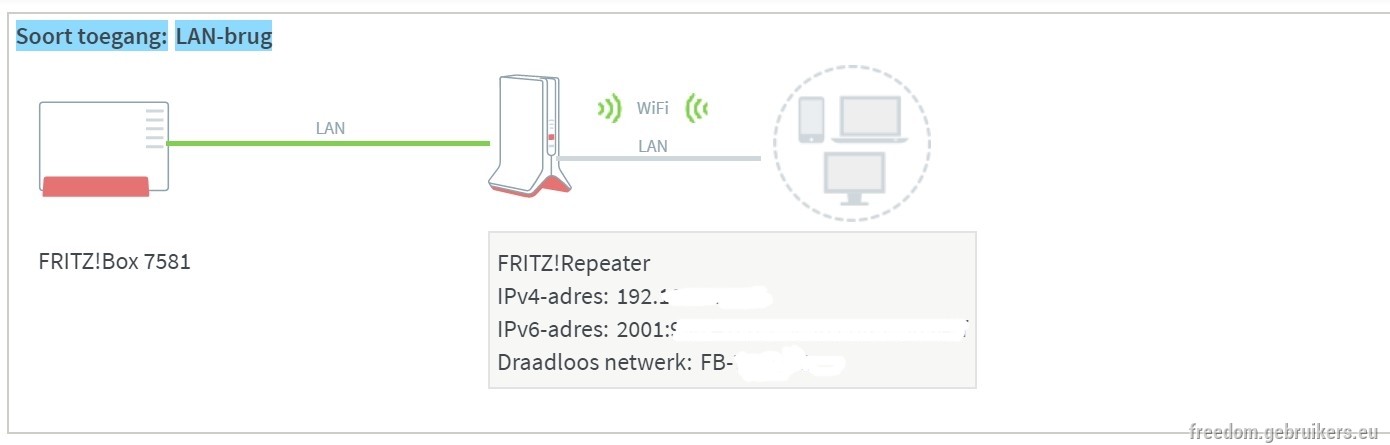Click the freedom.gebruikers.eu watermark
The image size is (1390, 445).
pyautogui.click(x=1284, y=432)
